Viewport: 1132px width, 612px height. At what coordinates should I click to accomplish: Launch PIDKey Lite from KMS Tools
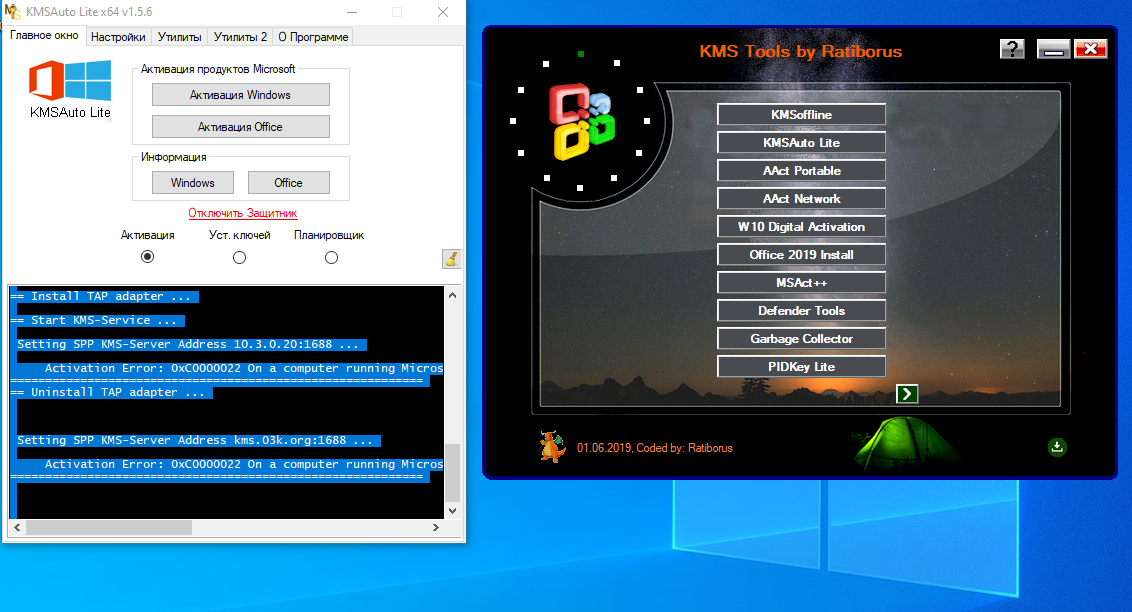click(x=801, y=367)
